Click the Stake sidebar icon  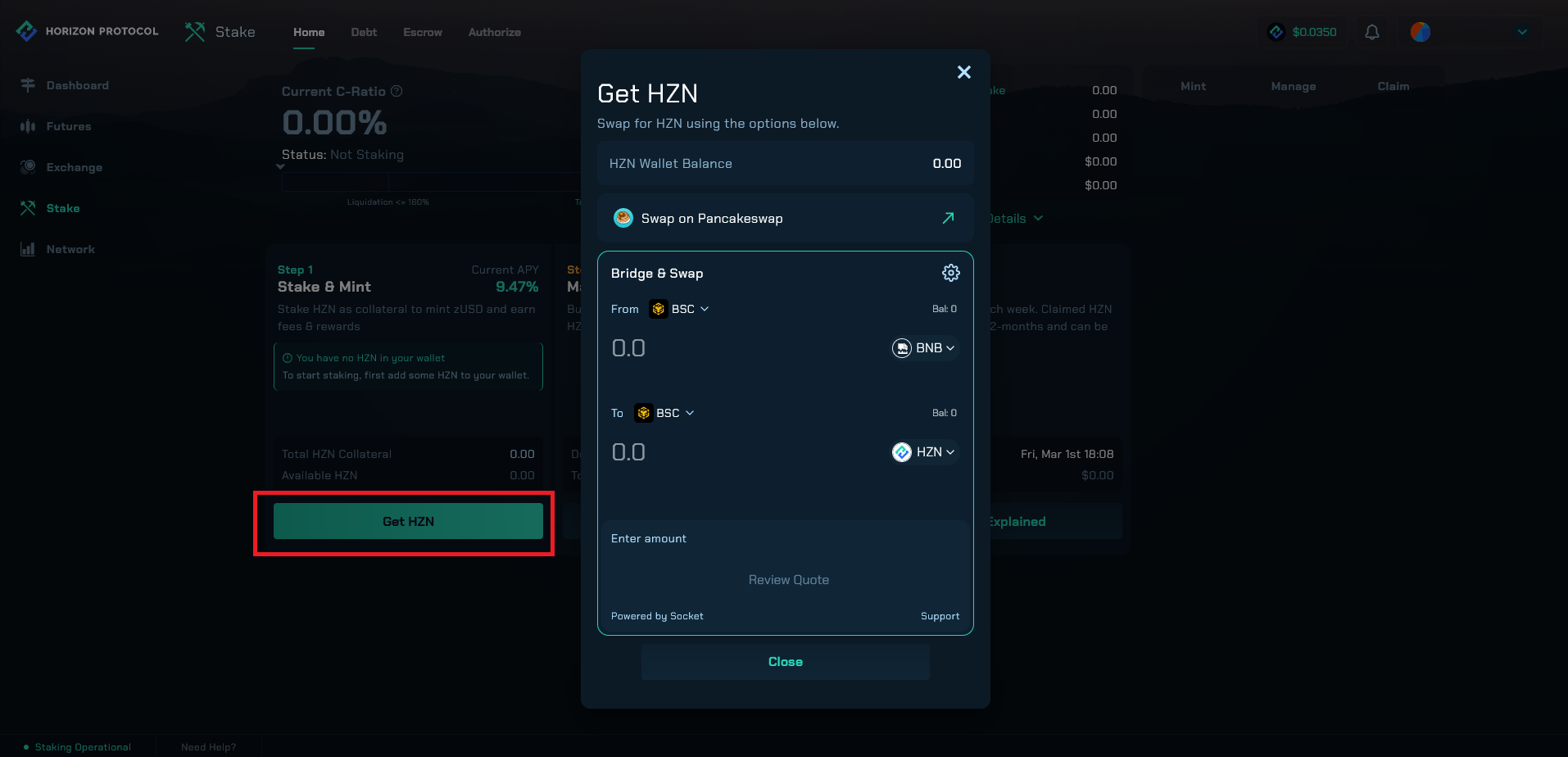click(28, 208)
